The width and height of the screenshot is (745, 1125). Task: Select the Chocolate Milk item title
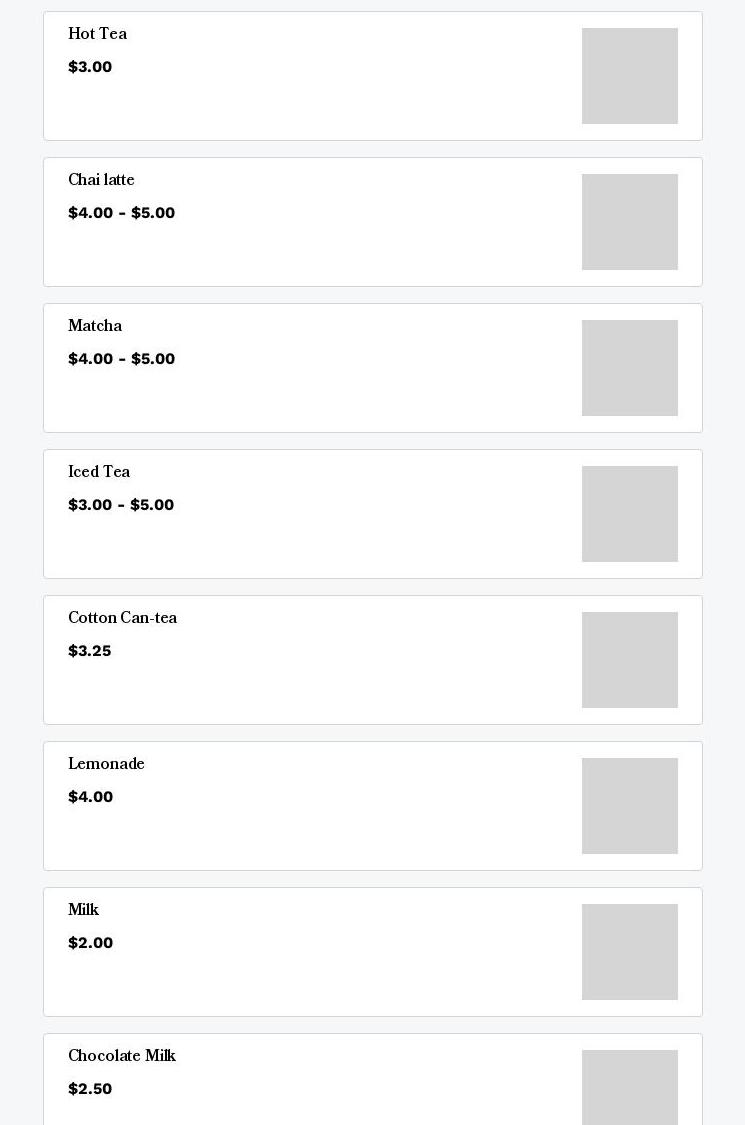pyautogui.click(x=122, y=1056)
